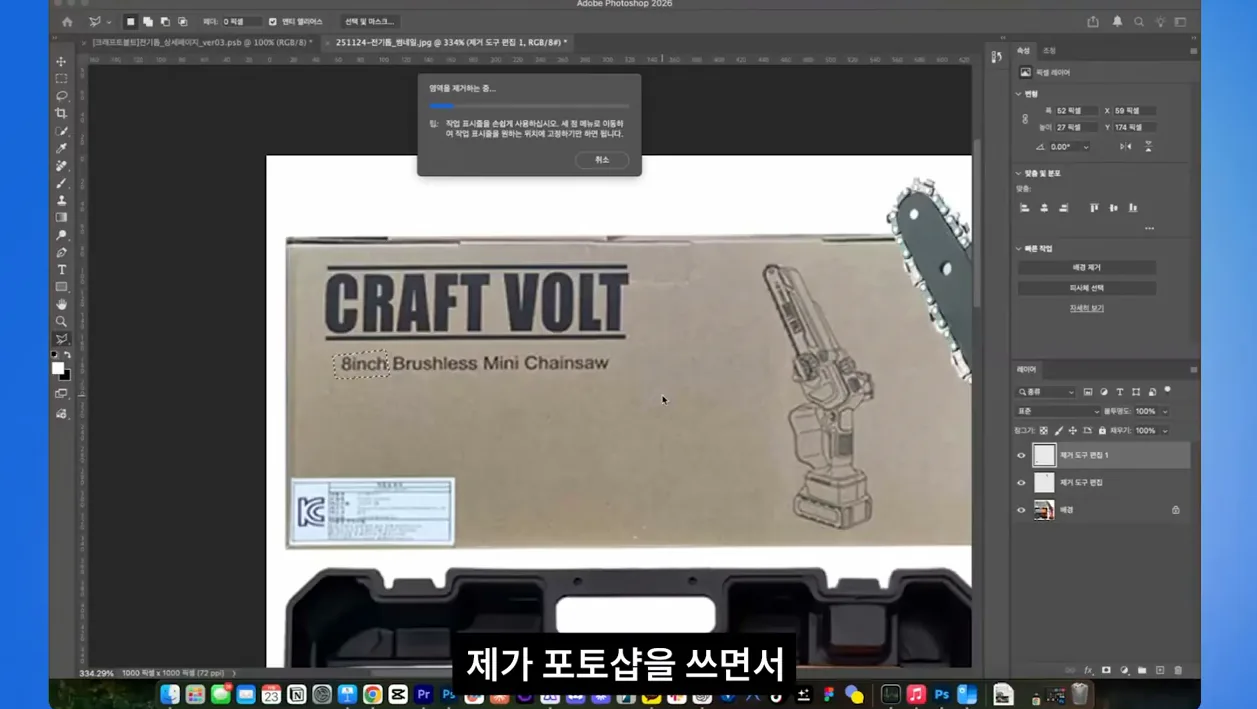This screenshot has height=709, width=1257.
Task: Select the Clone Stamp tool
Action: tap(61, 200)
